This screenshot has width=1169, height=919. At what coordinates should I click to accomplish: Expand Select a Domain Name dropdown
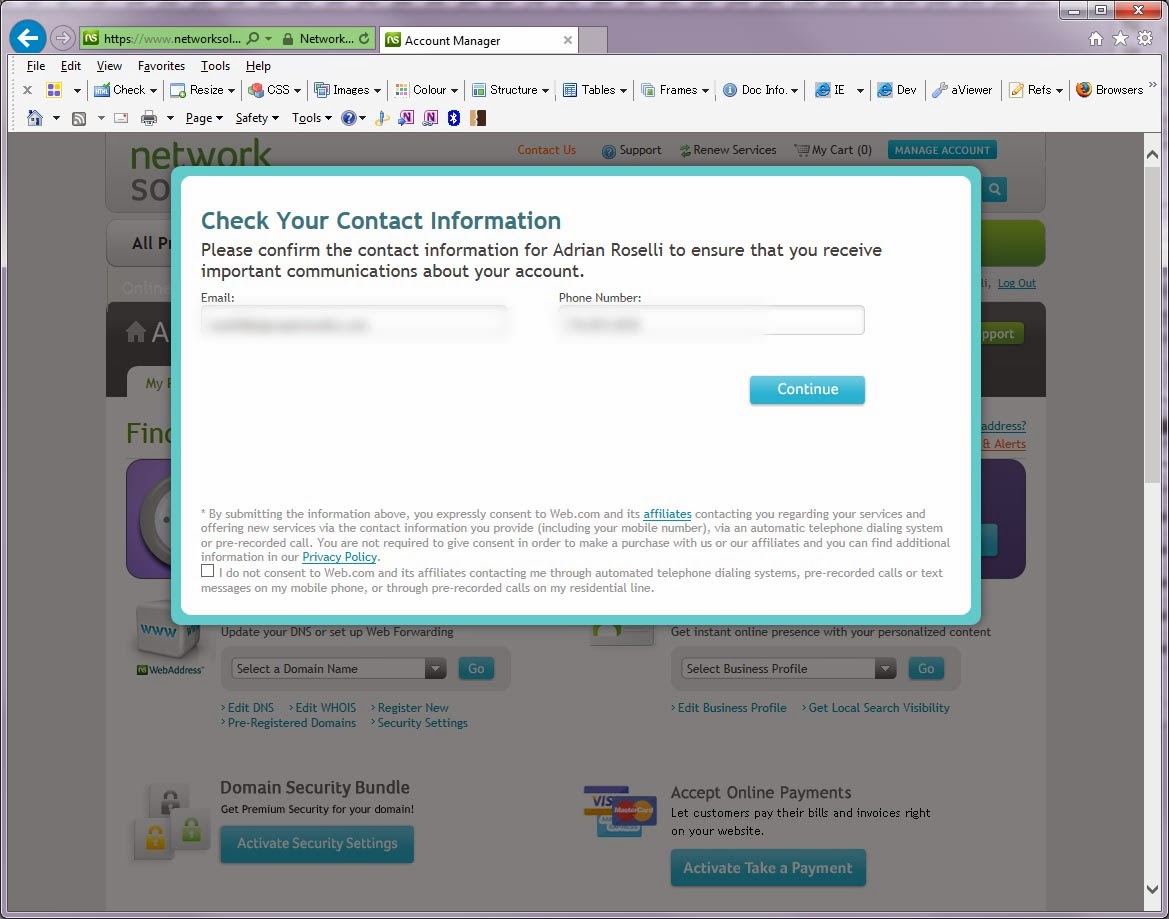point(435,669)
